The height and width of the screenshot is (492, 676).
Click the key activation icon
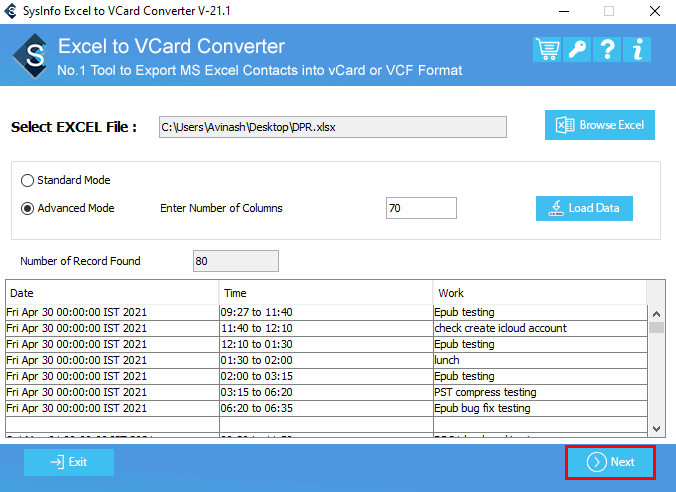point(577,50)
